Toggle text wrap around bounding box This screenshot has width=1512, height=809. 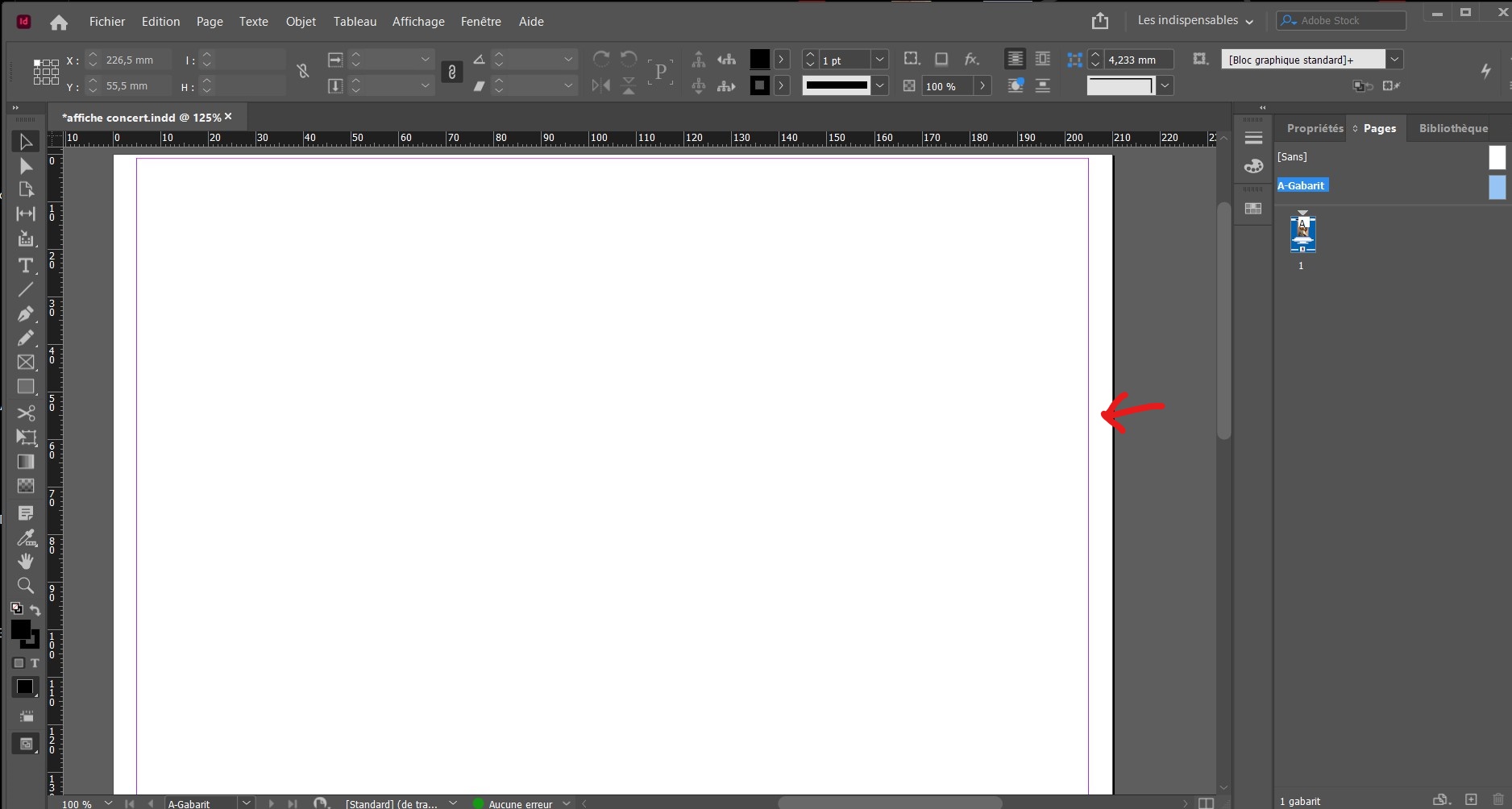1043,59
